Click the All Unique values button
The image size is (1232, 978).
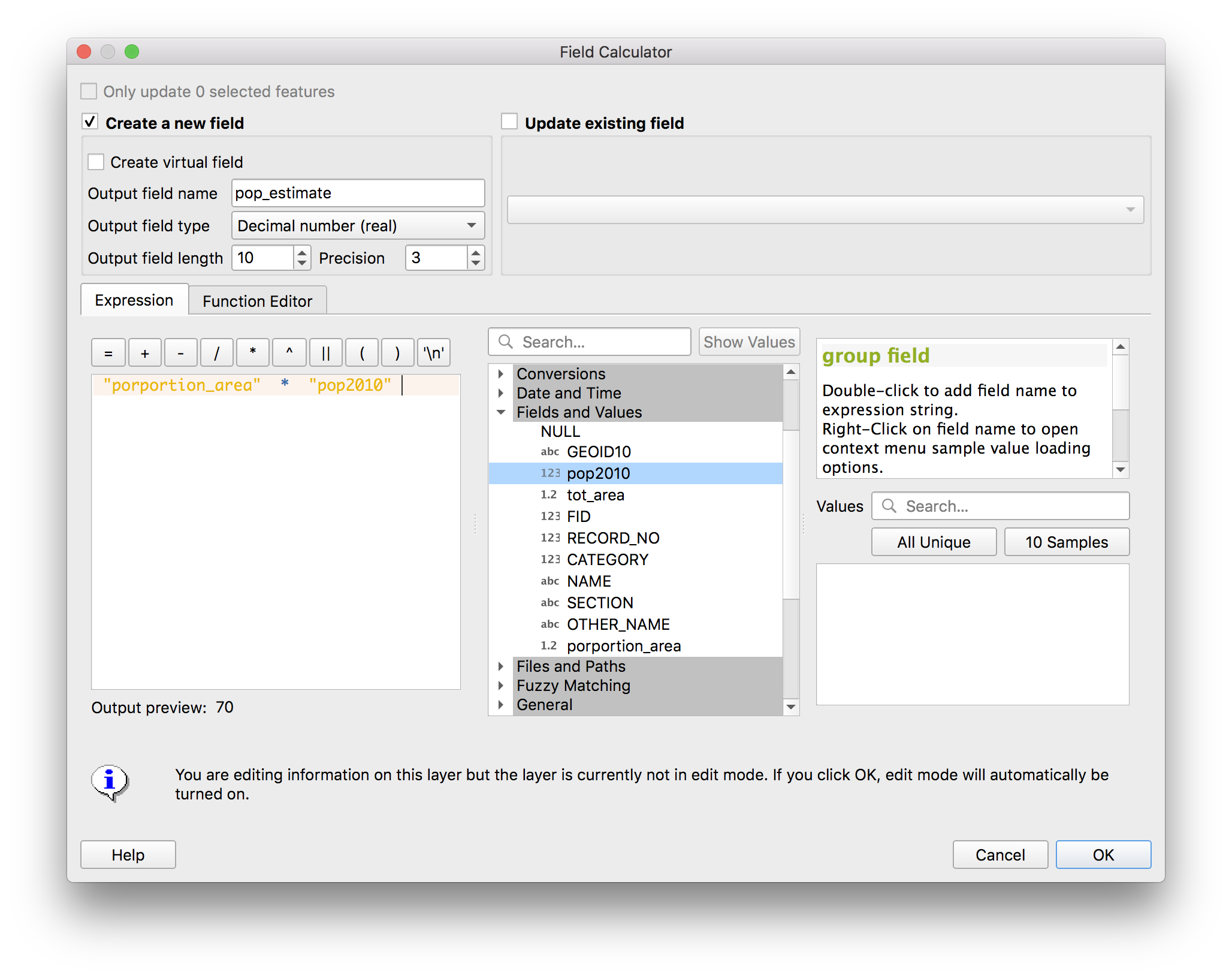tap(933, 542)
